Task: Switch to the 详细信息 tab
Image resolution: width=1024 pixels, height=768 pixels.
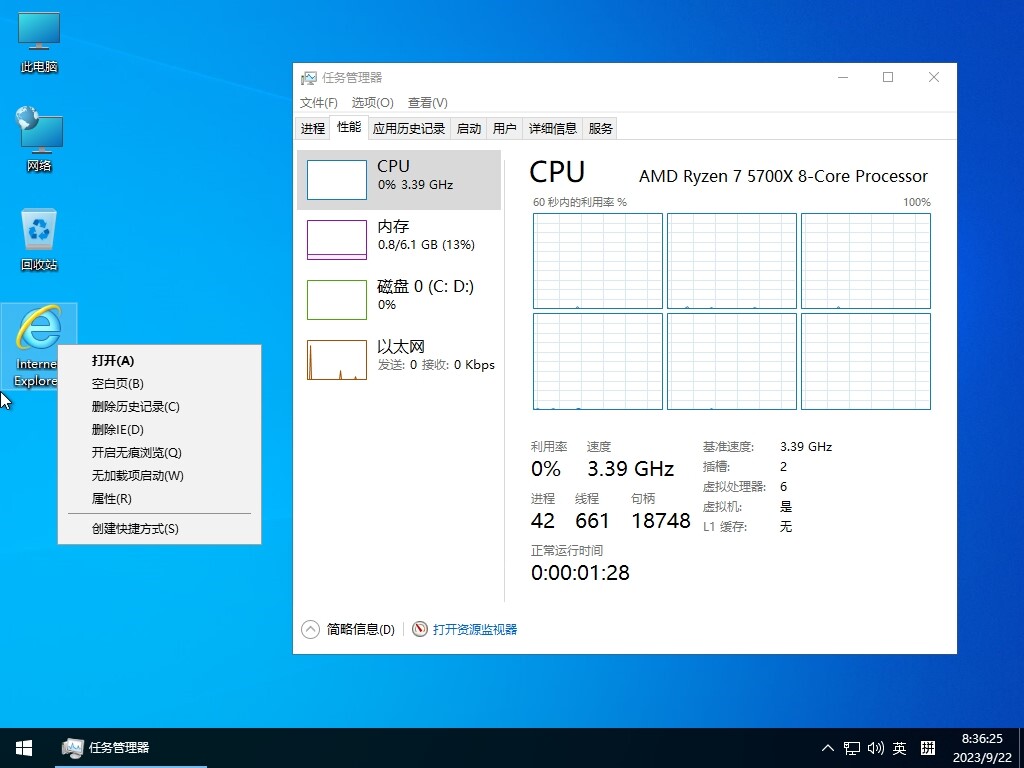Action: pos(553,128)
